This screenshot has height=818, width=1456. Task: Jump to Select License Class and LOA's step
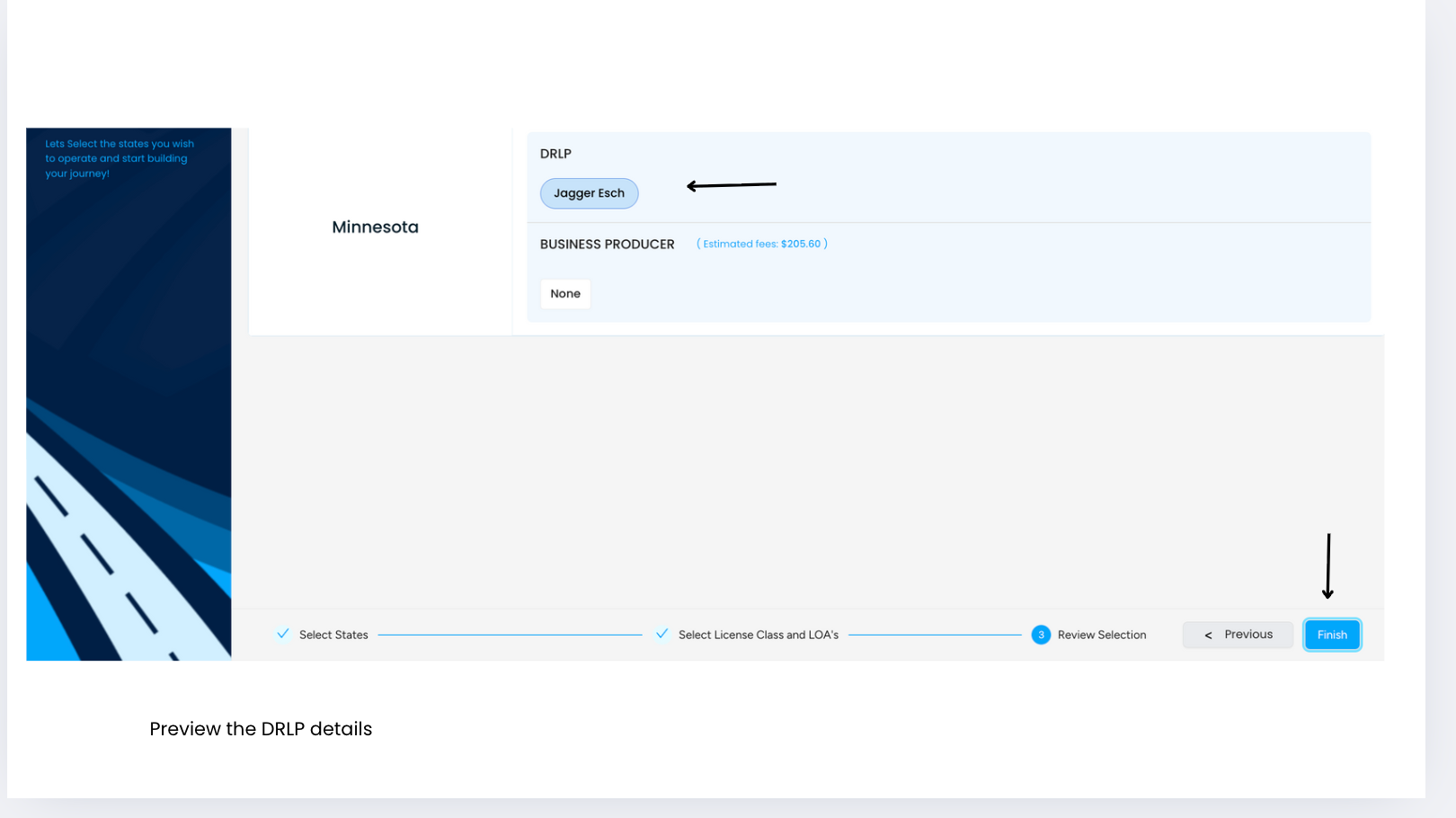click(x=758, y=635)
